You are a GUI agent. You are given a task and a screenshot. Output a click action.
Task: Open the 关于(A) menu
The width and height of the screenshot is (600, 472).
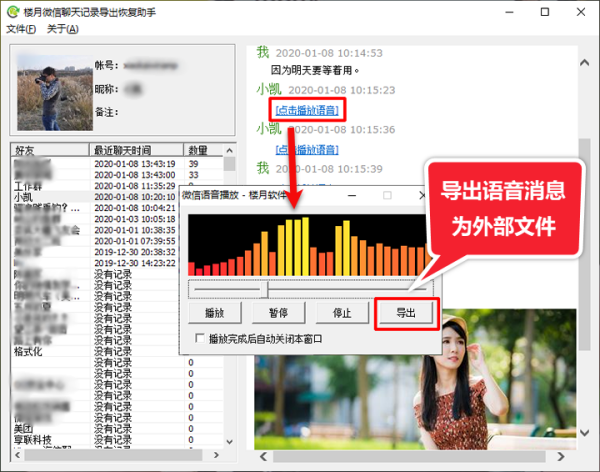(x=63, y=29)
